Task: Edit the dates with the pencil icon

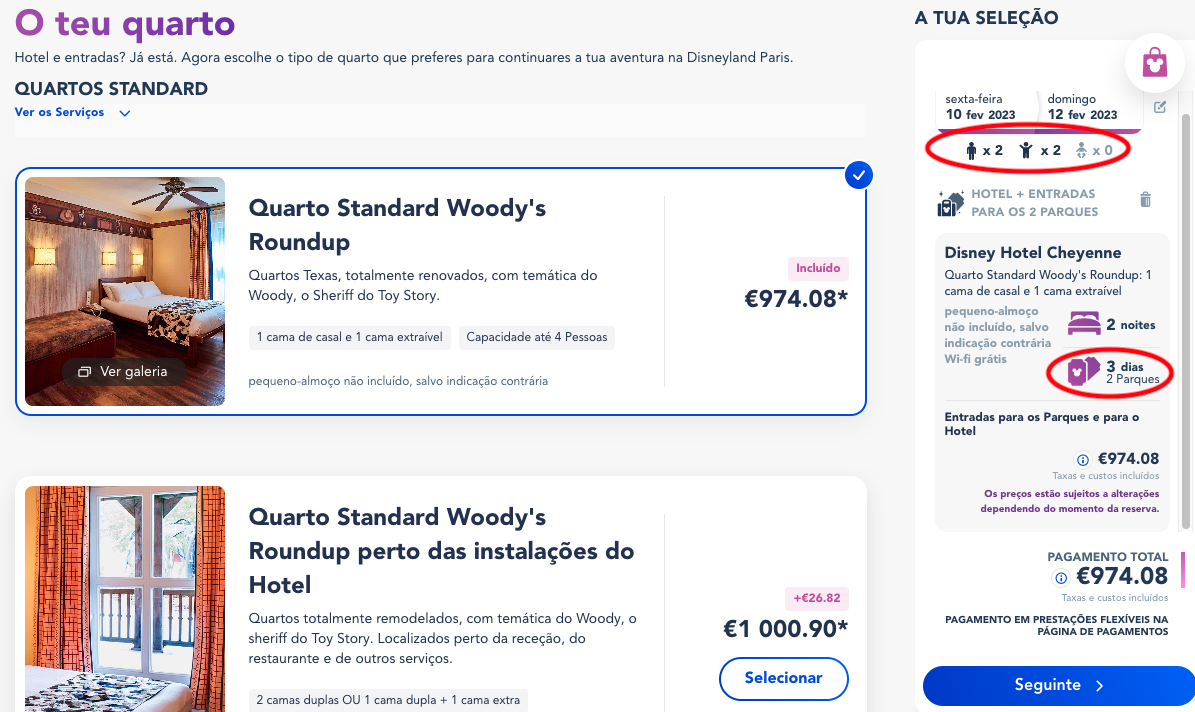Action: [x=1160, y=107]
